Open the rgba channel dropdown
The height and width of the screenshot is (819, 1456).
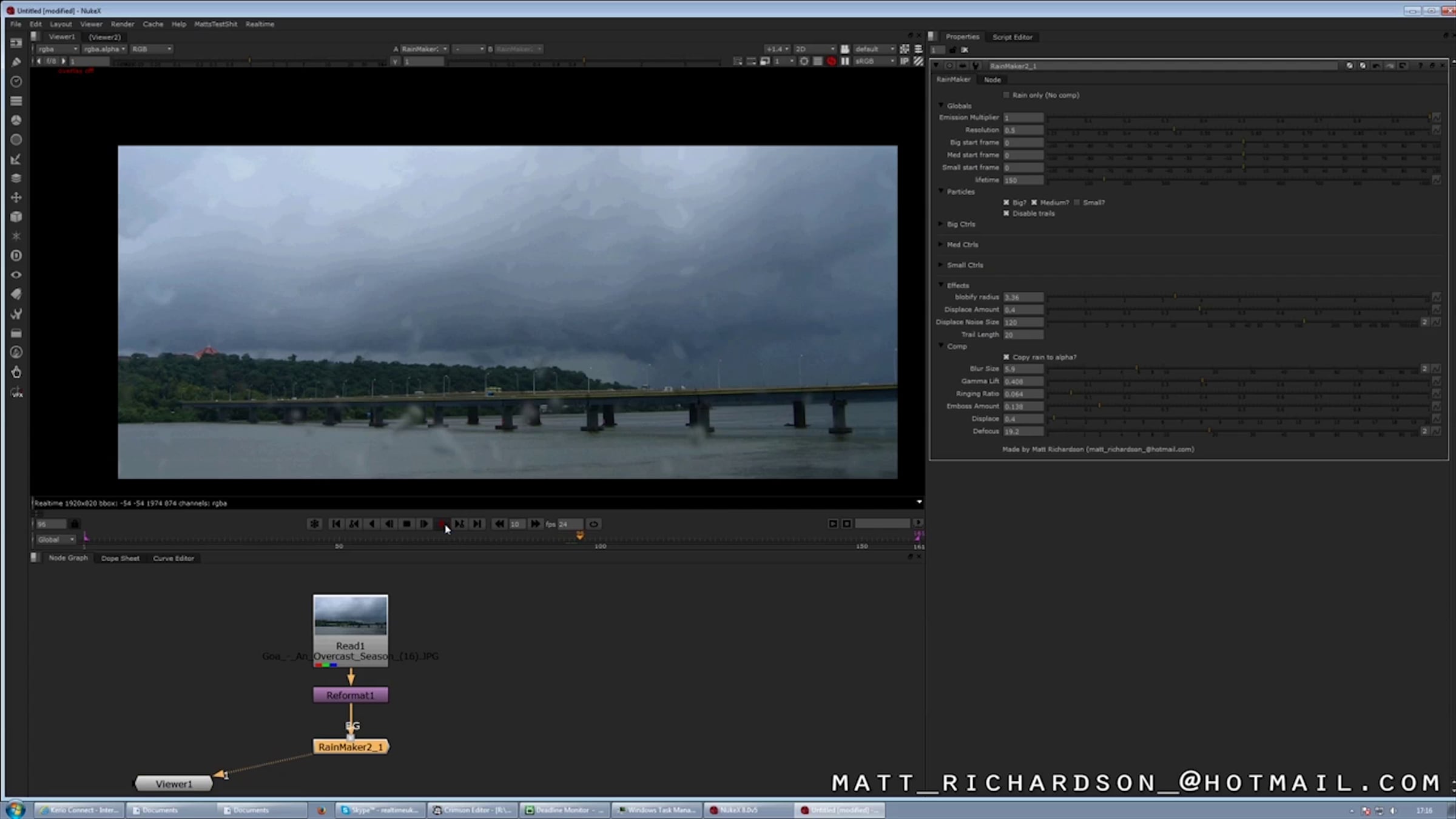(58, 49)
